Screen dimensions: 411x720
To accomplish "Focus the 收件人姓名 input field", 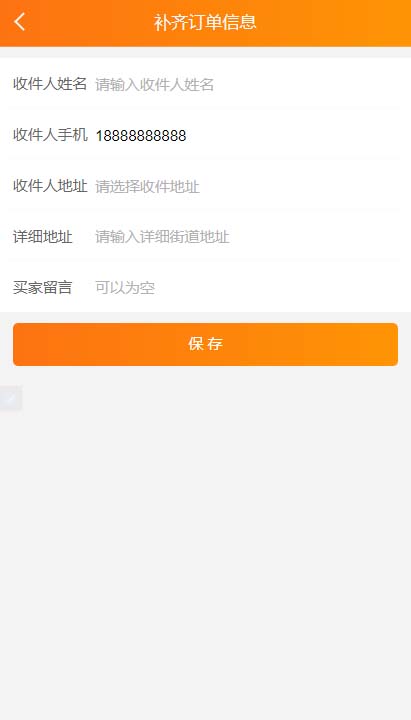I will click(x=246, y=84).
